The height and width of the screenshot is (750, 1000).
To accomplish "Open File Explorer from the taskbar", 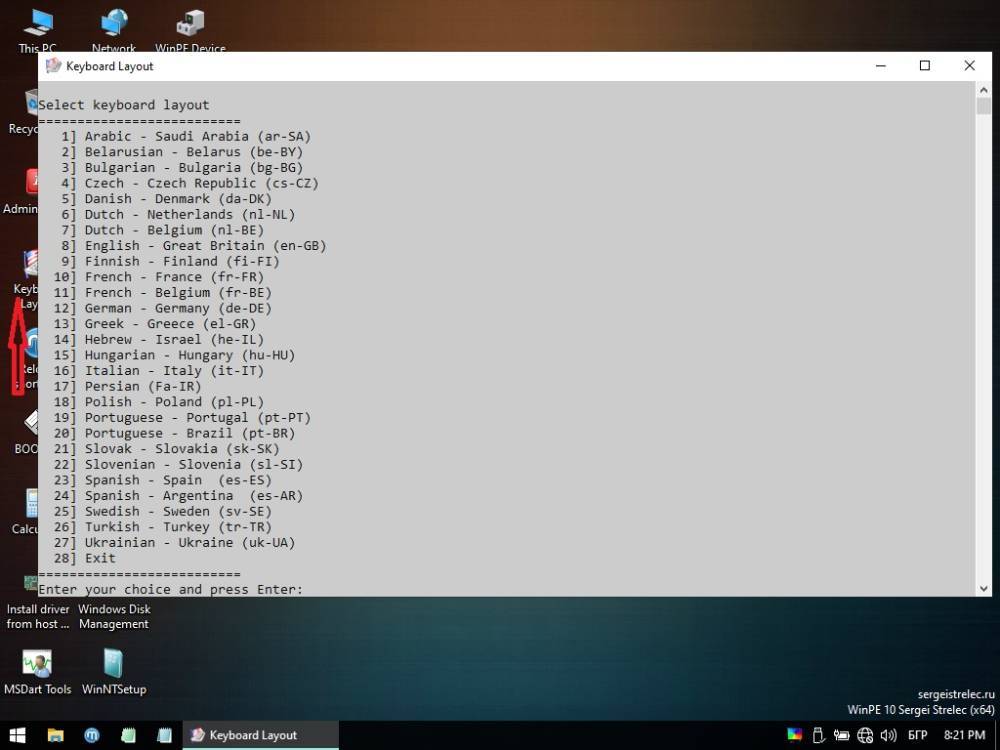I will coord(55,735).
